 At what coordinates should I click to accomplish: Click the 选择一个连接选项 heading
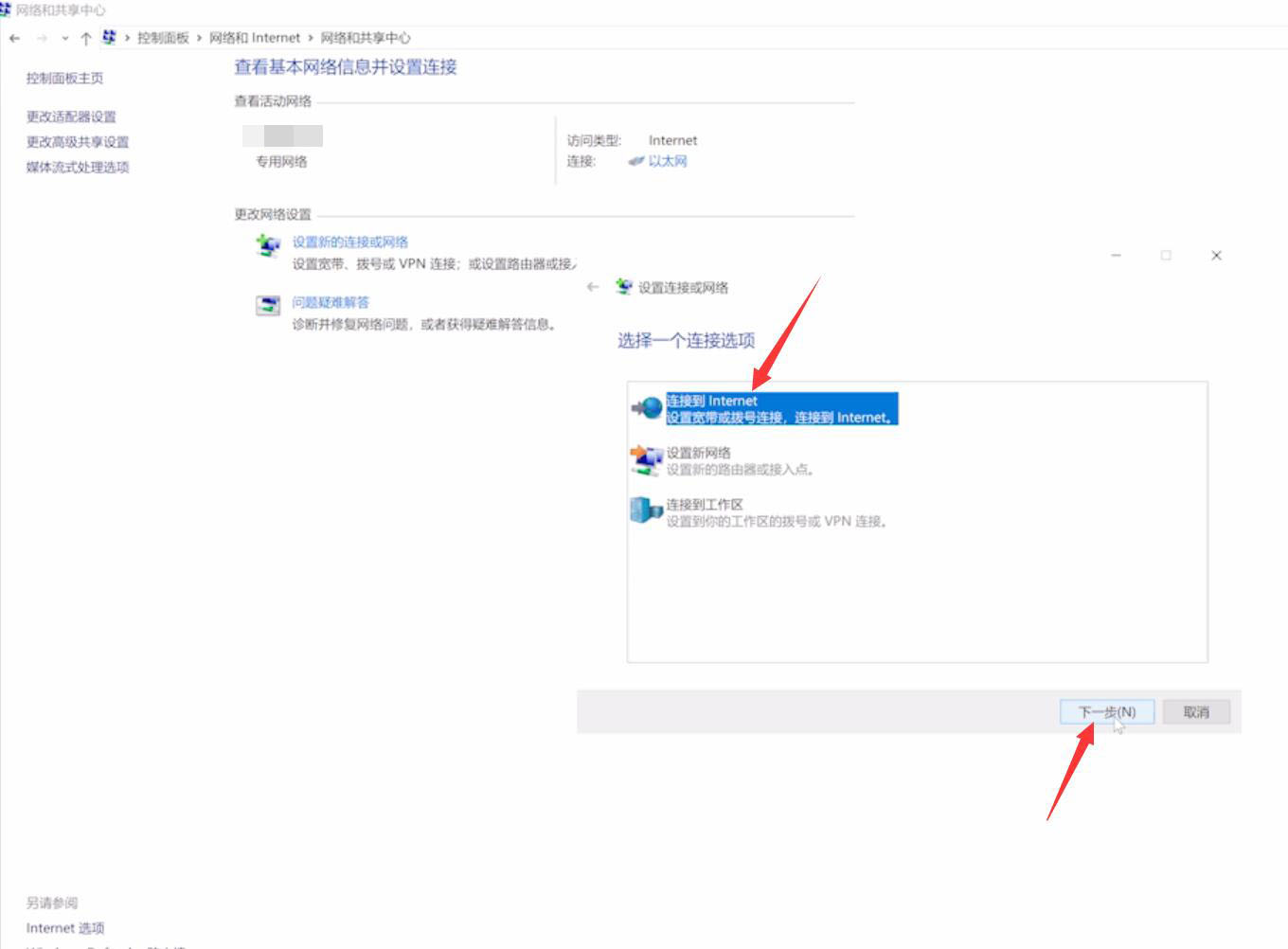(687, 341)
